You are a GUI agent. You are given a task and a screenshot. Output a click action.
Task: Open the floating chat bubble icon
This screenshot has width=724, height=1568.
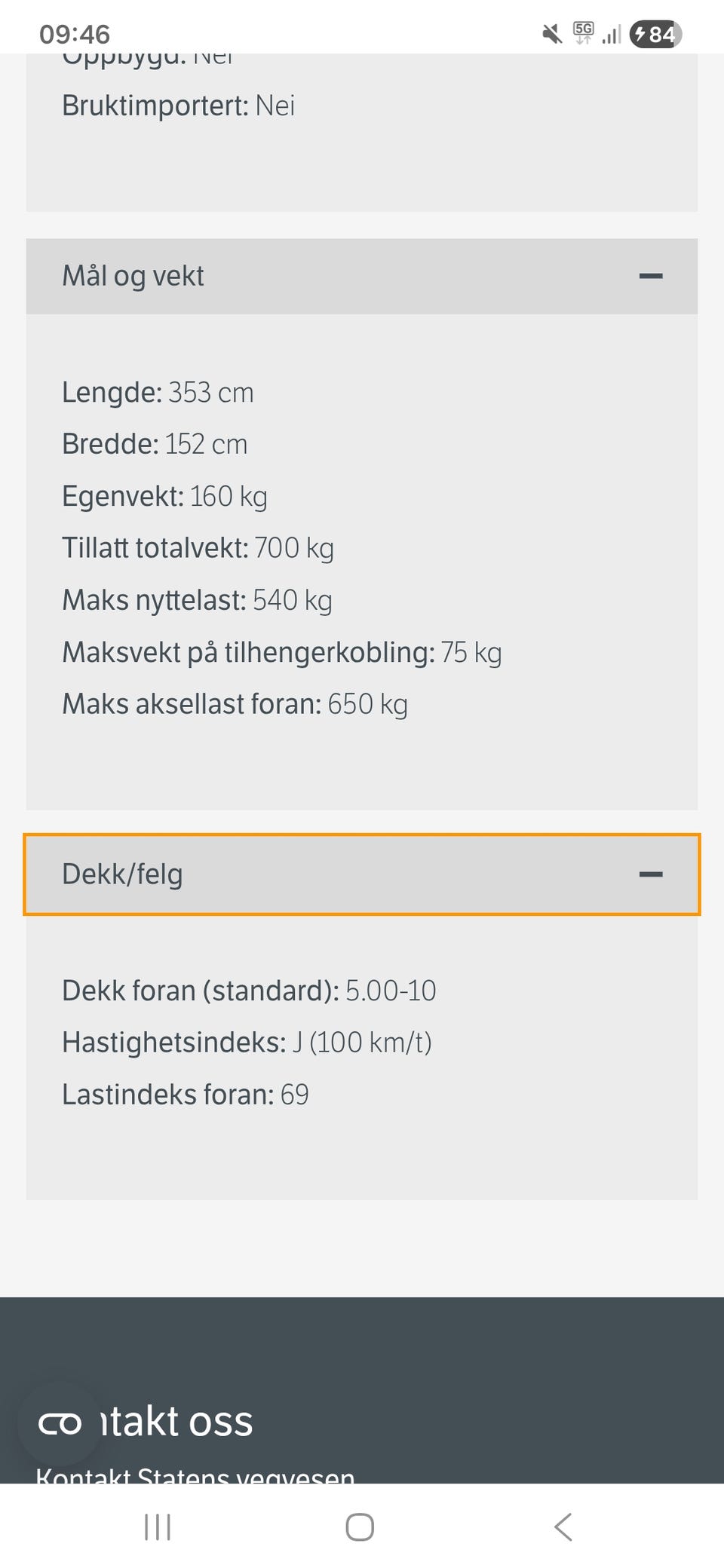click(60, 1423)
